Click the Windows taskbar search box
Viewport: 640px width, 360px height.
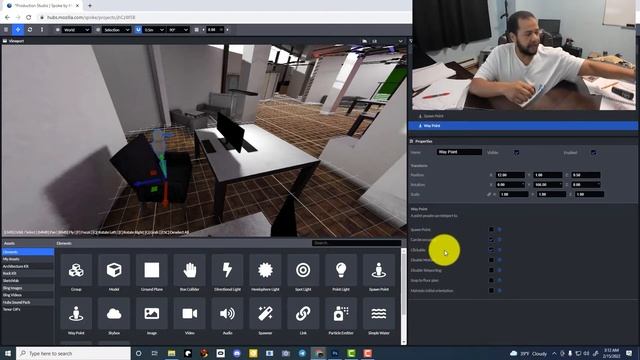point(73,353)
